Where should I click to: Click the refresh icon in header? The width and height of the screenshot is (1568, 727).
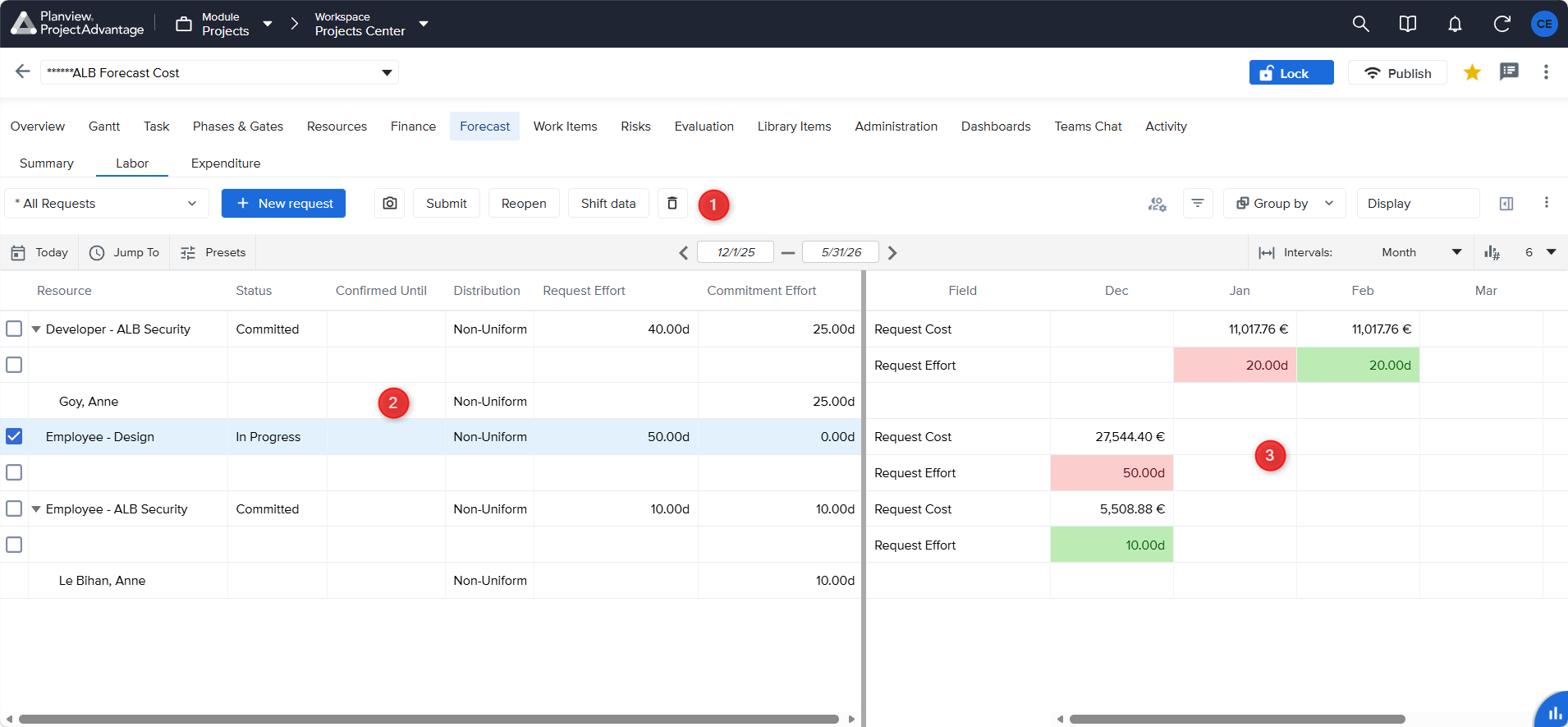(x=1502, y=24)
